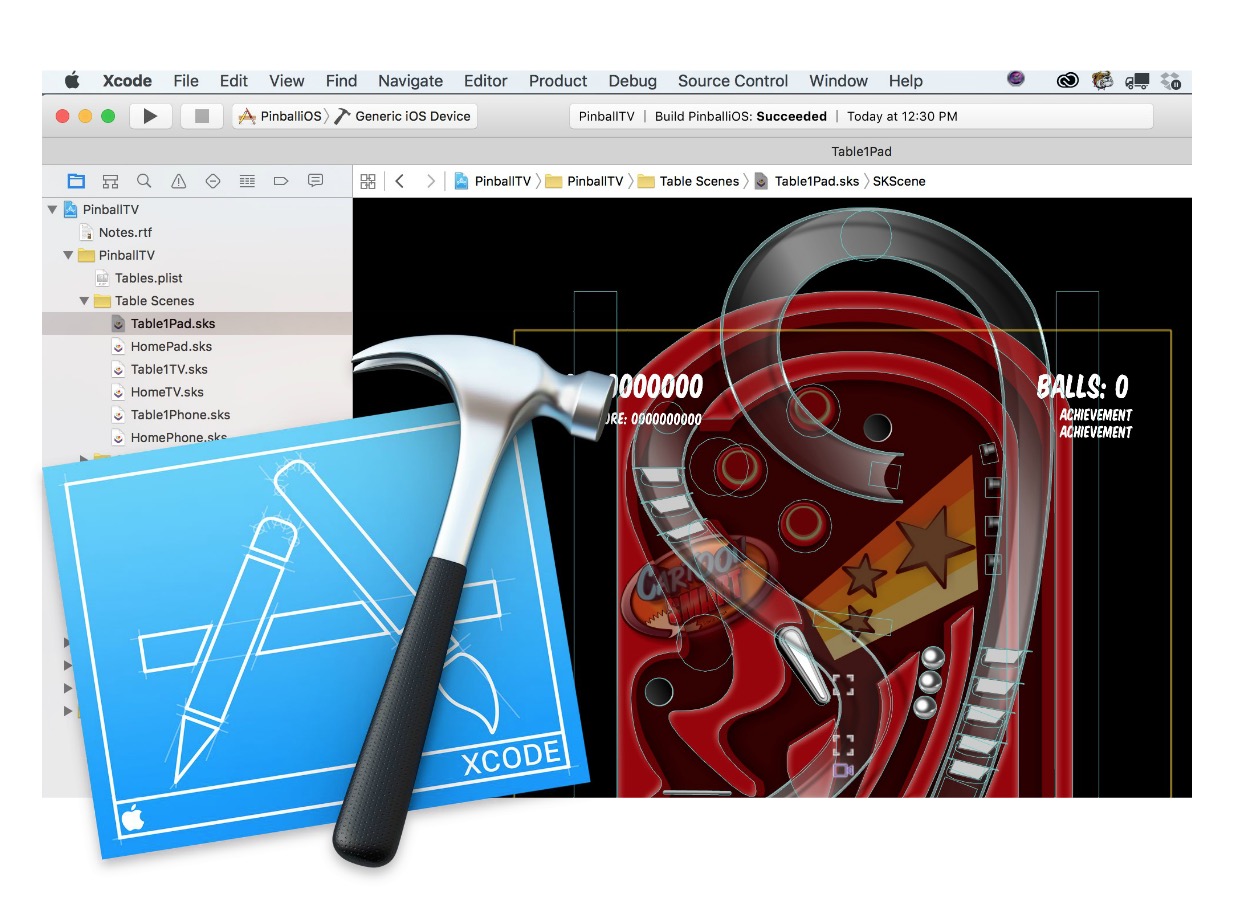This screenshot has height=898, width=1246.
Task: Select HomePad.sks in the file list
Action: click(x=171, y=347)
